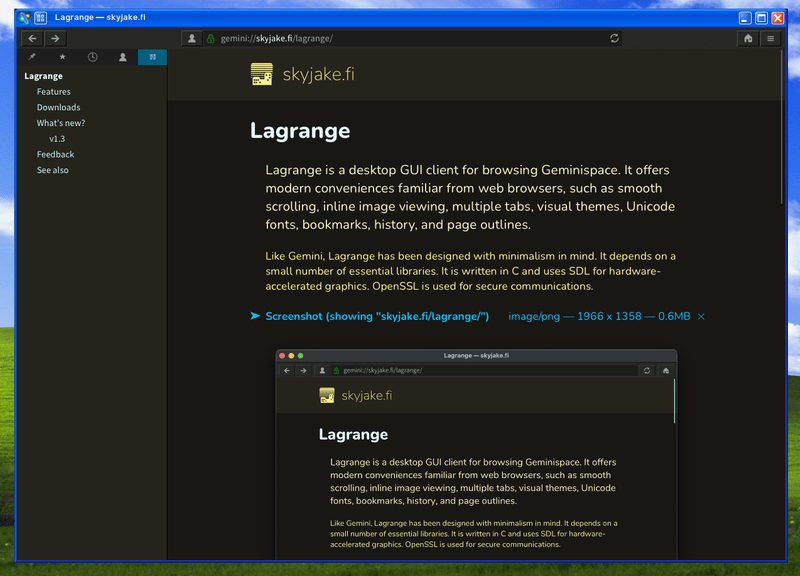Click the page vertical scrollbar
Image resolution: width=800 pixels, height=576 pixels.
781,128
